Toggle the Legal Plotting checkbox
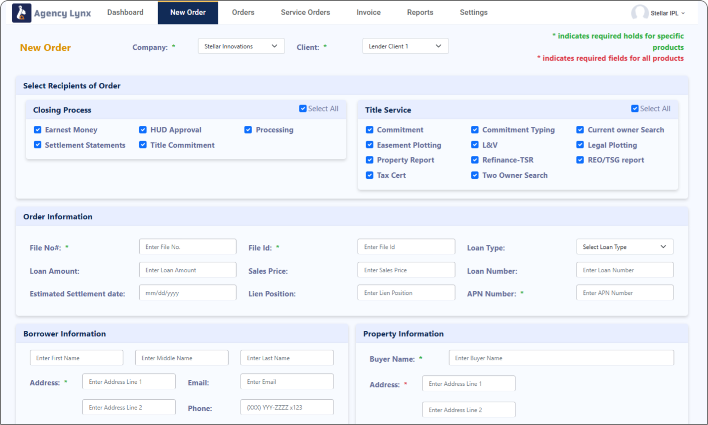The width and height of the screenshot is (708, 425). coord(580,145)
